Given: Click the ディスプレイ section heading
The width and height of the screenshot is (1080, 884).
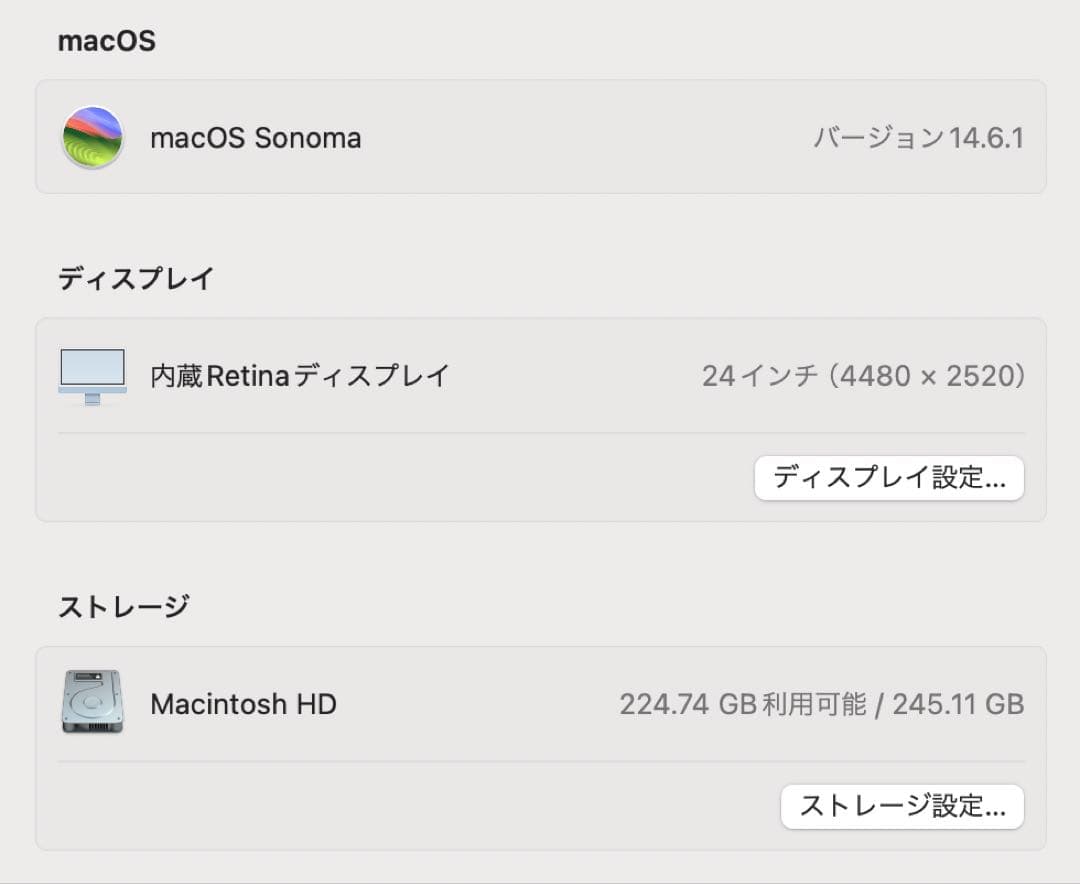Looking at the screenshot, I should click(135, 278).
